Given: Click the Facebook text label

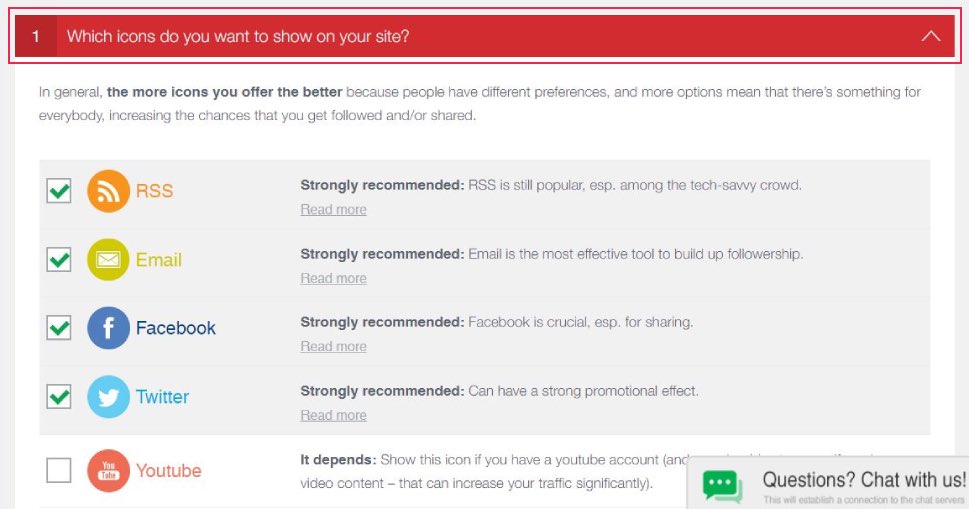Looking at the screenshot, I should [176, 328].
